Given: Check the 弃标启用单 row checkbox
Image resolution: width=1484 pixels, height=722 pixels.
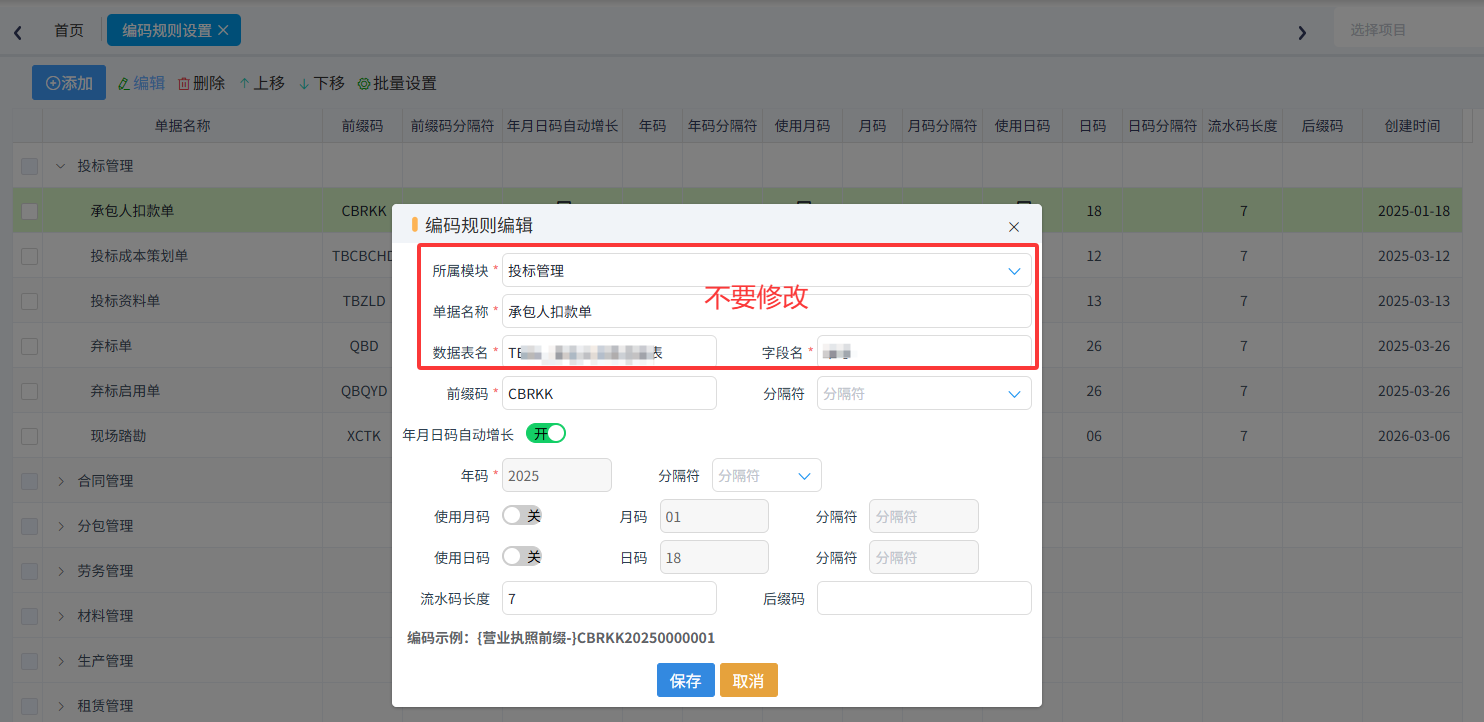Looking at the screenshot, I should click(x=30, y=391).
